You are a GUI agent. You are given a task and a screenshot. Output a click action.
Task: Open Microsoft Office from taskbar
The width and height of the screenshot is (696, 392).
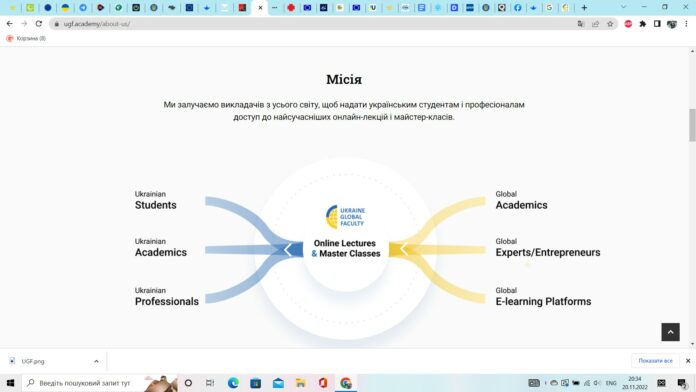(x=323, y=383)
